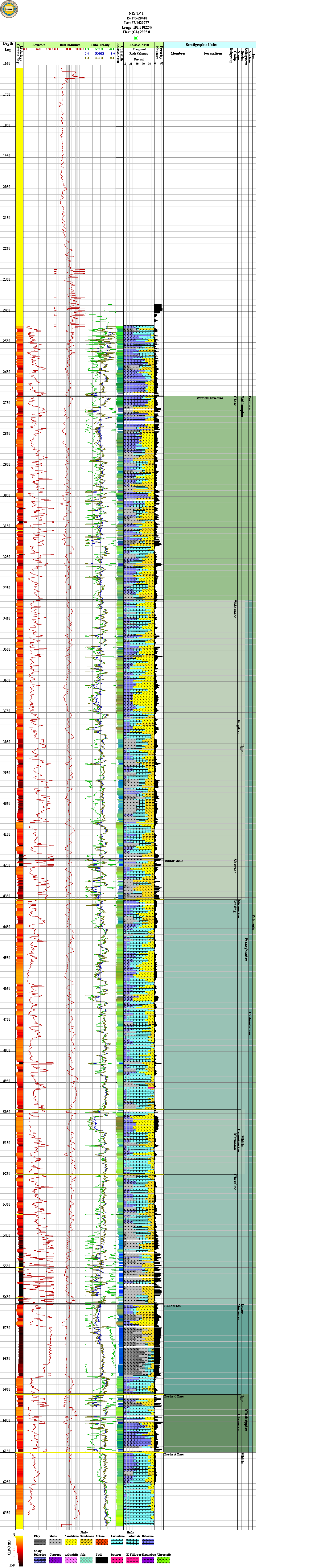This screenshot has height=1568, width=333.
Task: Click the red Arkose legend swatch
Action: (x=101, y=1541)
